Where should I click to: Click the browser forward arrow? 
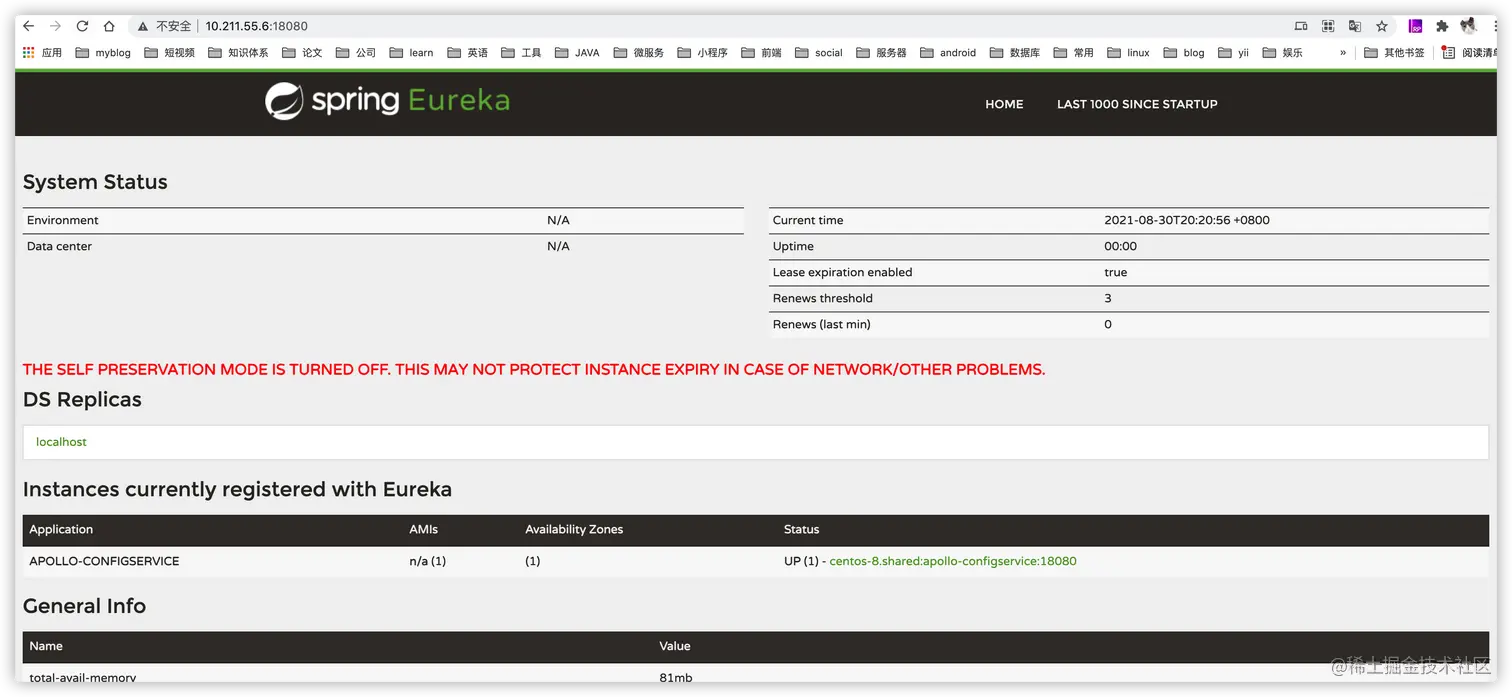55,26
